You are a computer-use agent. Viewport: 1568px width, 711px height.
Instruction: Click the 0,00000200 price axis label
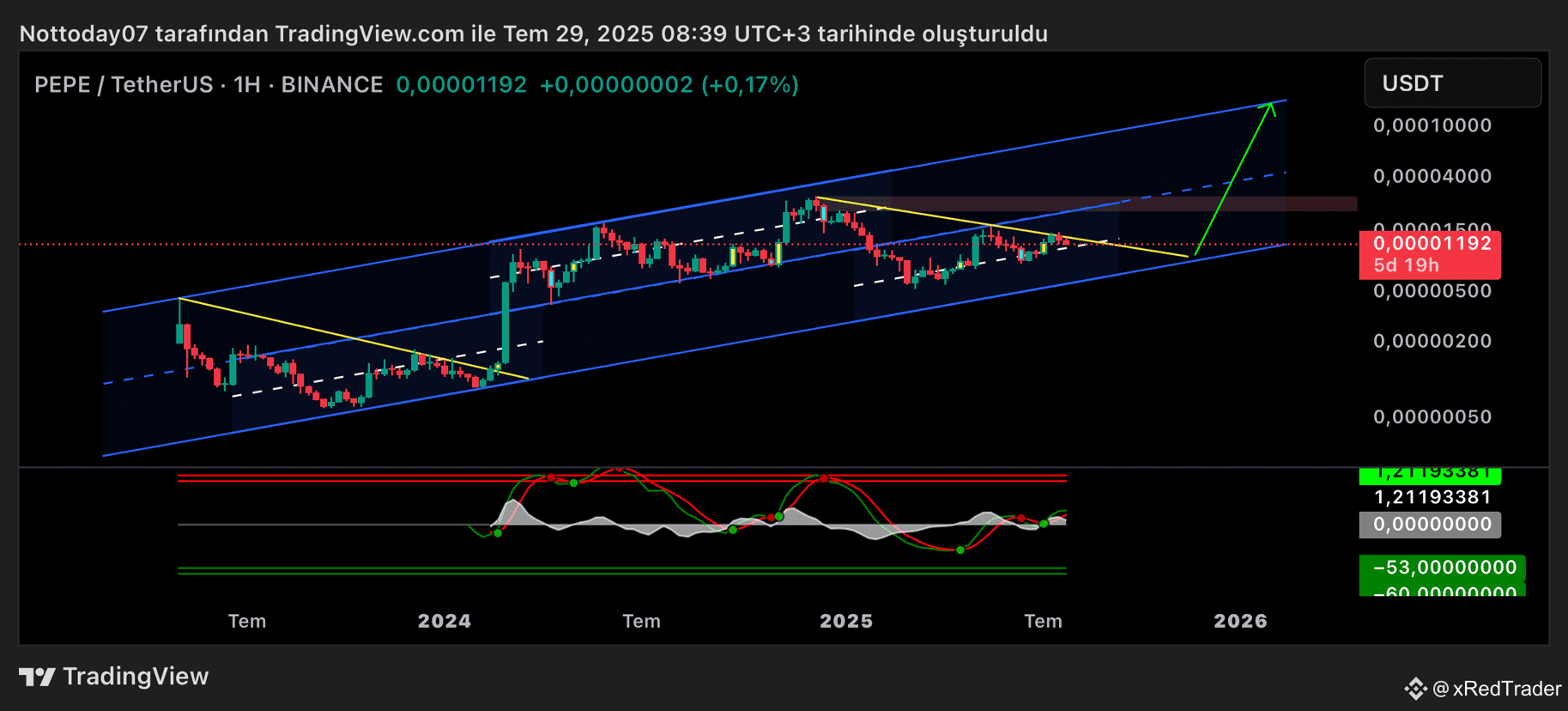(x=1432, y=341)
